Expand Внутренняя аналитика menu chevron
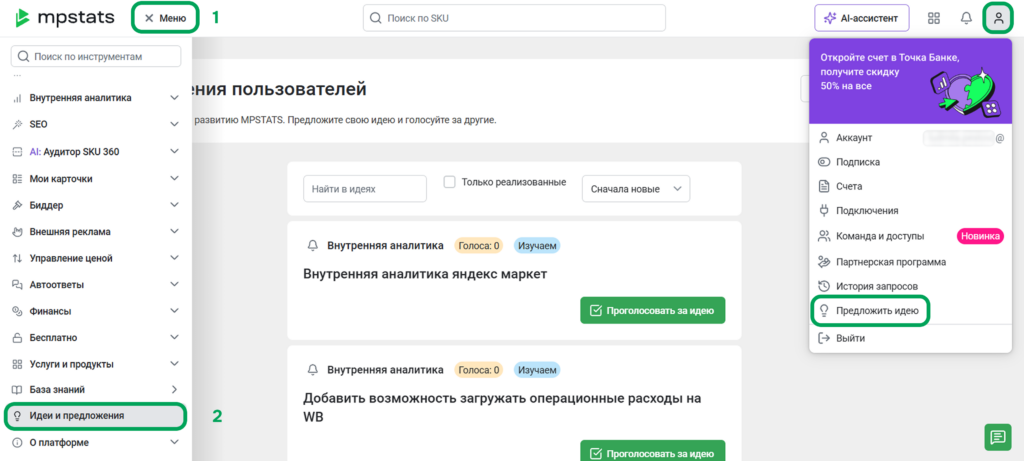This screenshot has width=1024, height=461. 174,98
